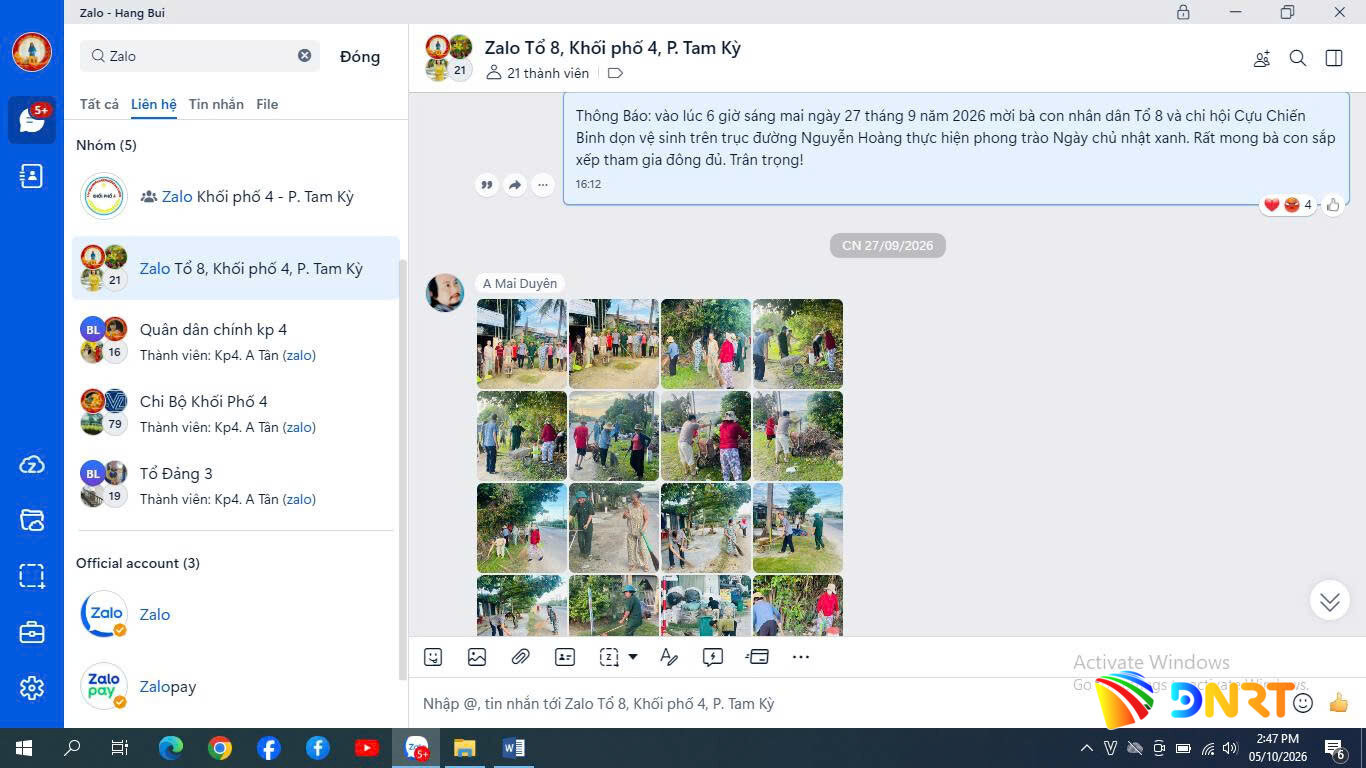Open the cloud folder icon in sidebar
Screen dimensions: 1366x768
(x=32, y=520)
